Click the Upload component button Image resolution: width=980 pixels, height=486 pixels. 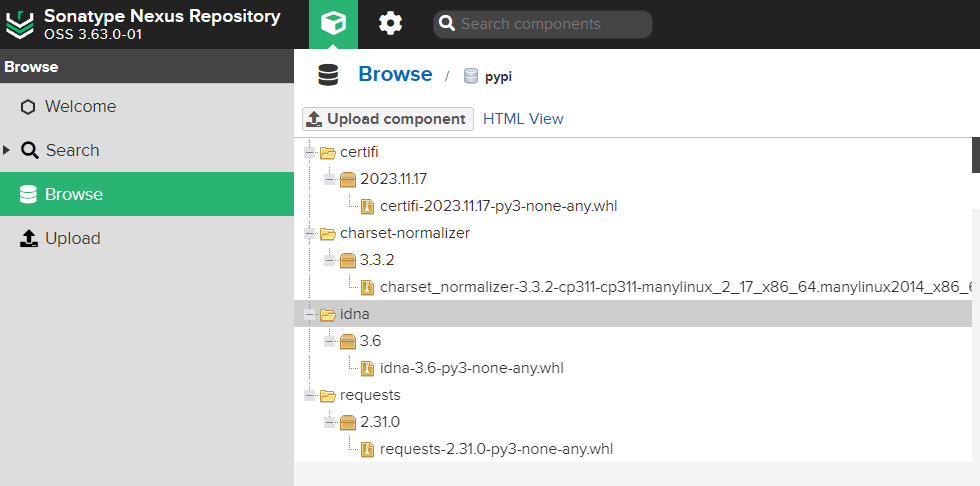tap(388, 119)
